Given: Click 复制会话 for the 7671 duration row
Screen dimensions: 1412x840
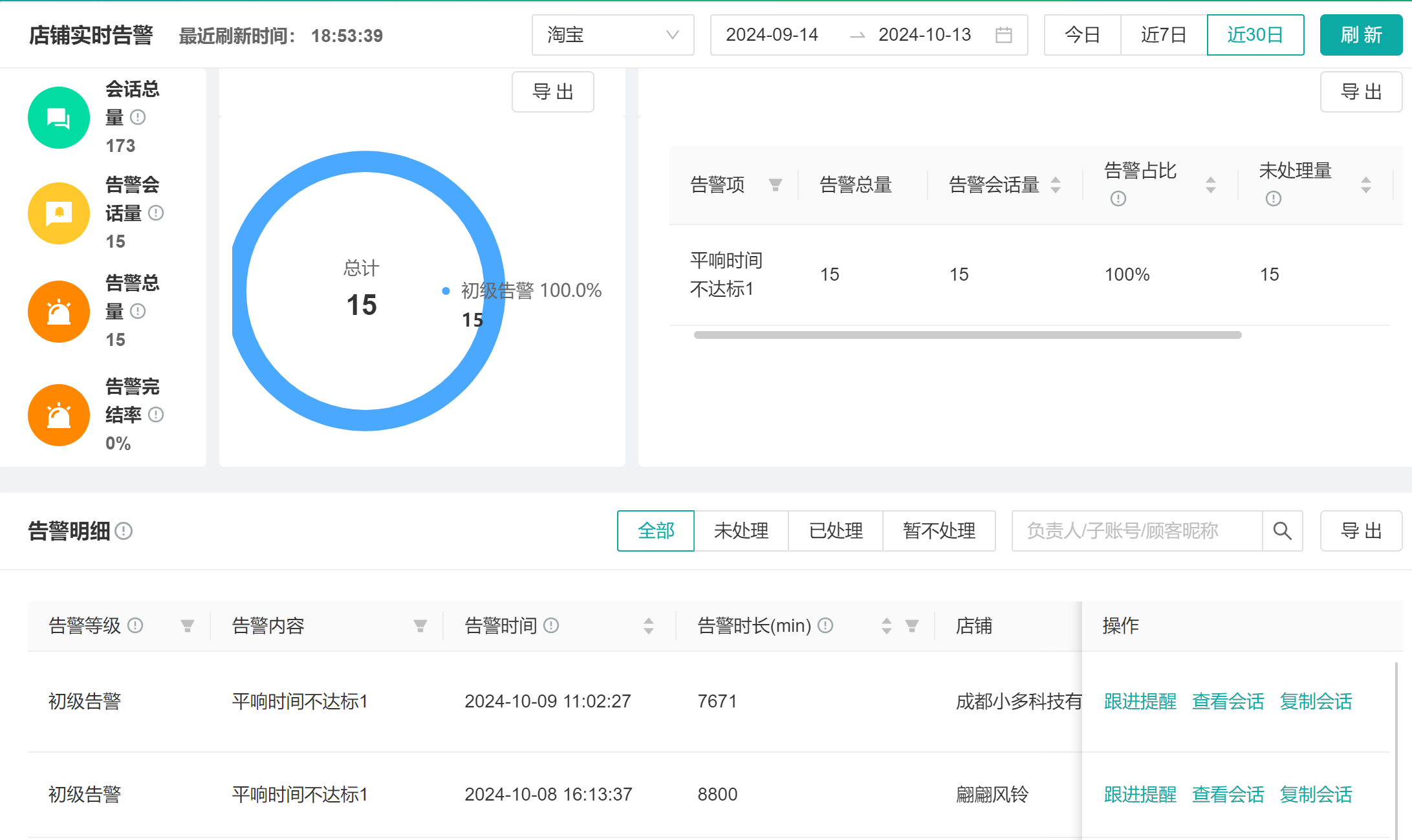Looking at the screenshot, I should [x=1316, y=702].
